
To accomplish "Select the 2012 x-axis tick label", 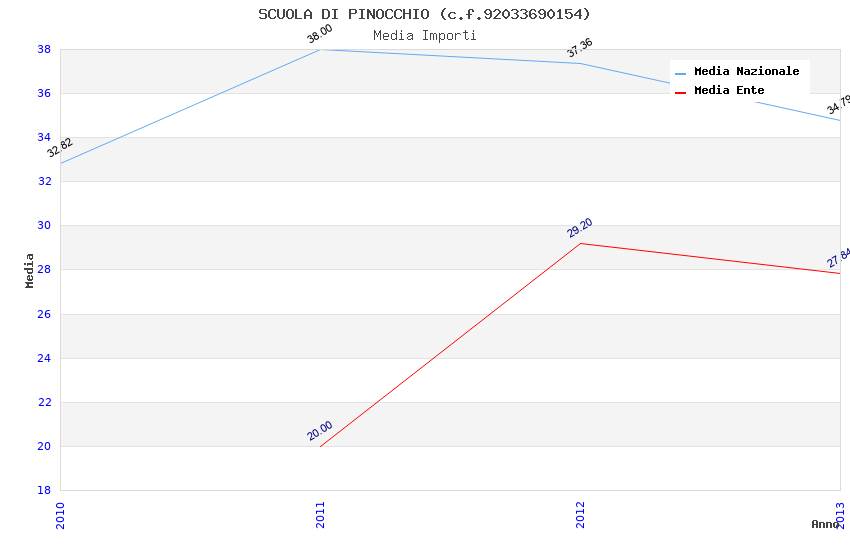I will 580,515.
